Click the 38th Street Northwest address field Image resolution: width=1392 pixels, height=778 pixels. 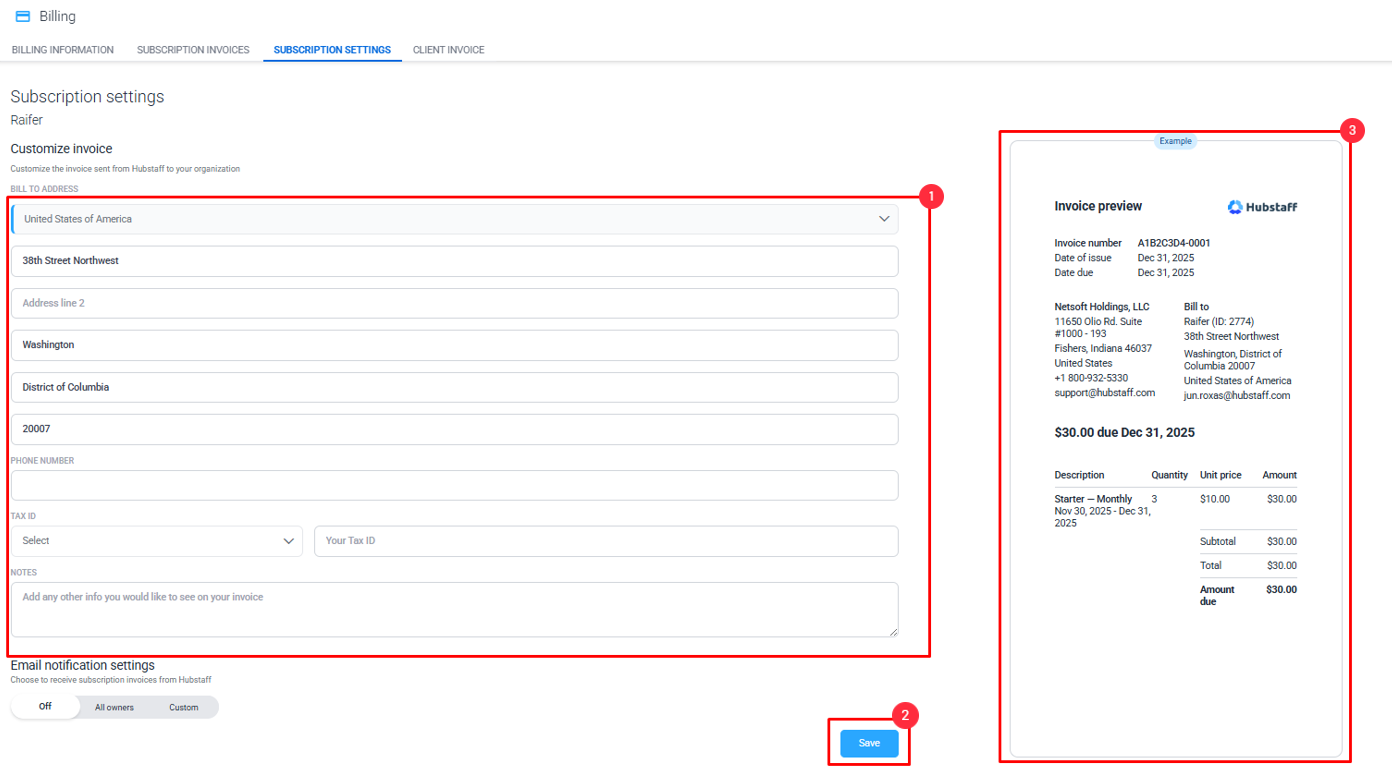455,261
